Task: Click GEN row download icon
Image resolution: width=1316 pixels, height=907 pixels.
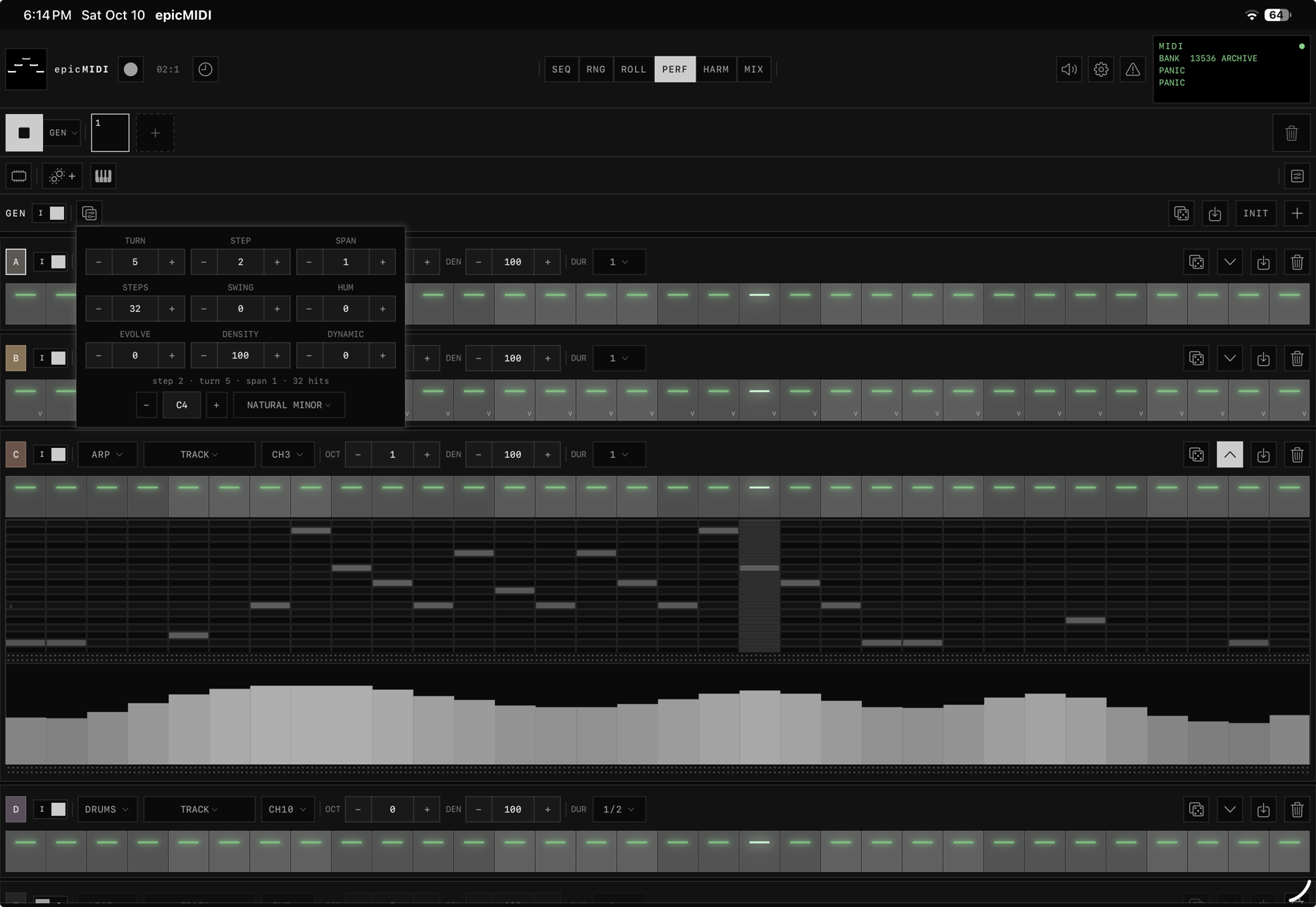Action: pyautogui.click(x=1215, y=213)
